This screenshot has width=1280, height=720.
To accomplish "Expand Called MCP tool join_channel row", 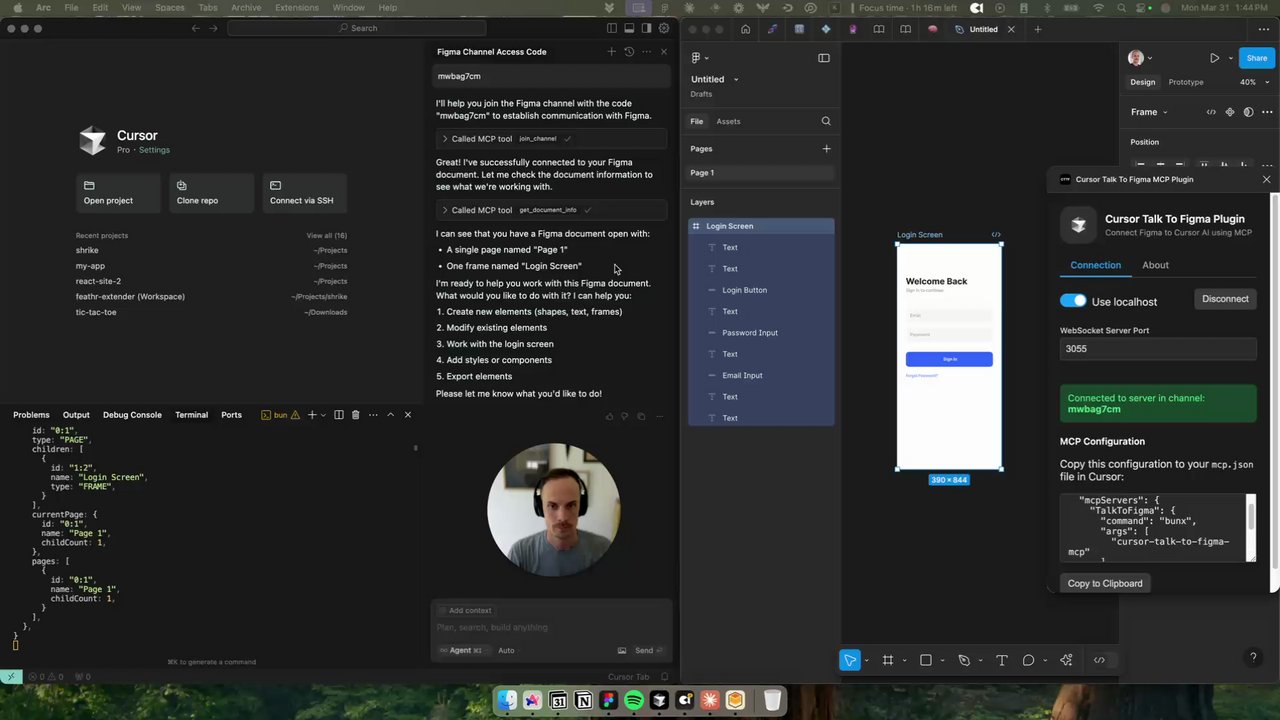I will pyautogui.click(x=552, y=139).
